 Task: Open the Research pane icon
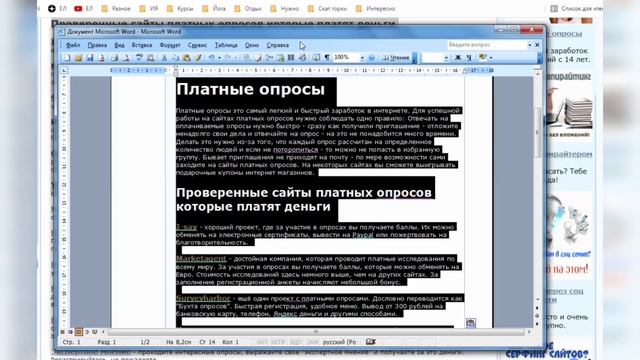point(151,58)
